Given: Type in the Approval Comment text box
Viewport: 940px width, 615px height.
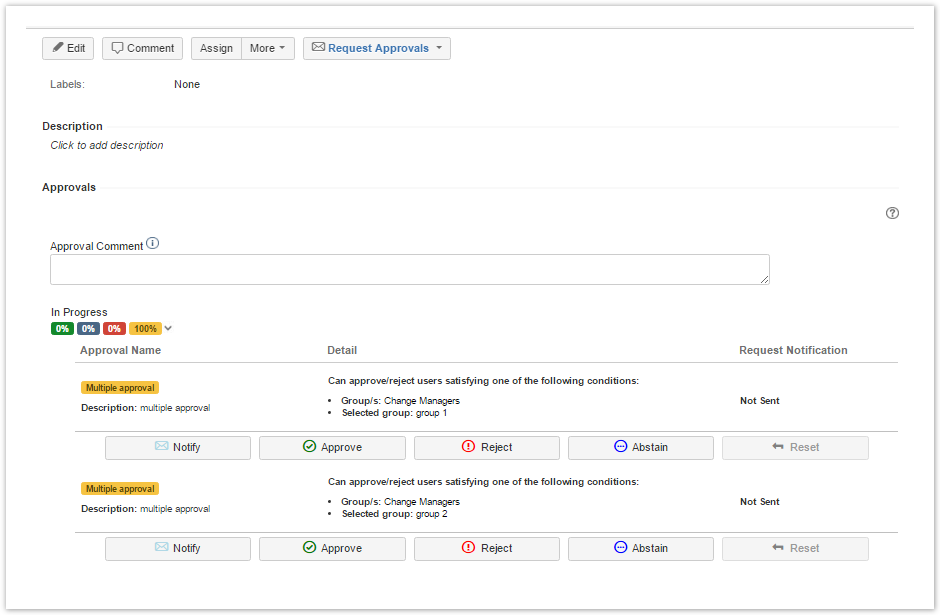Looking at the screenshot, I should pos(410,269).
